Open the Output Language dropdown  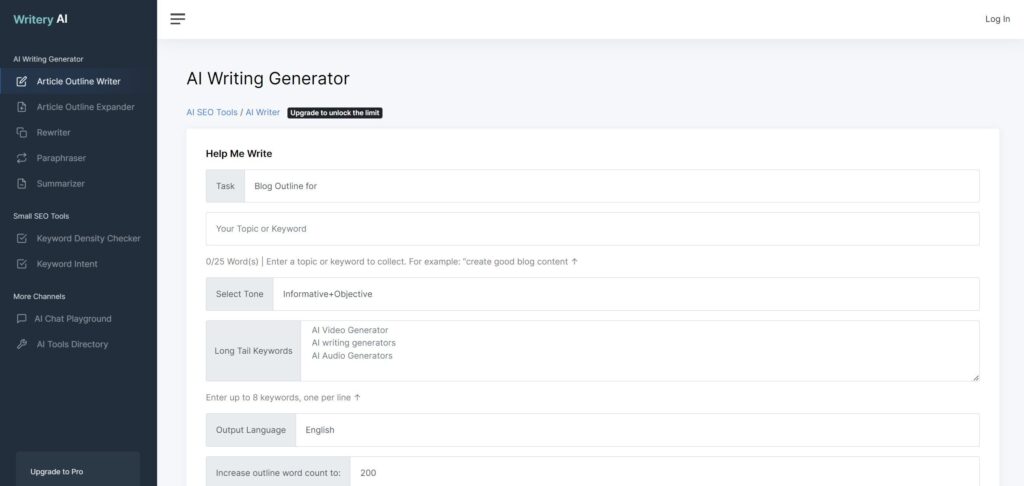636,430
